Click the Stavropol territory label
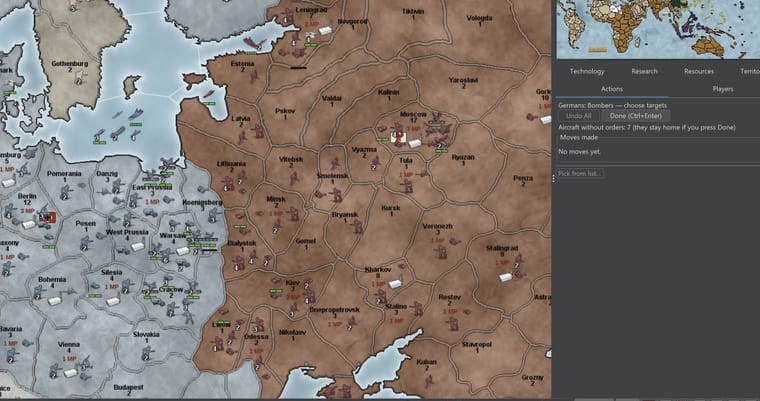Viewport: 760px width, 401px height. click(x=476, y=344)
